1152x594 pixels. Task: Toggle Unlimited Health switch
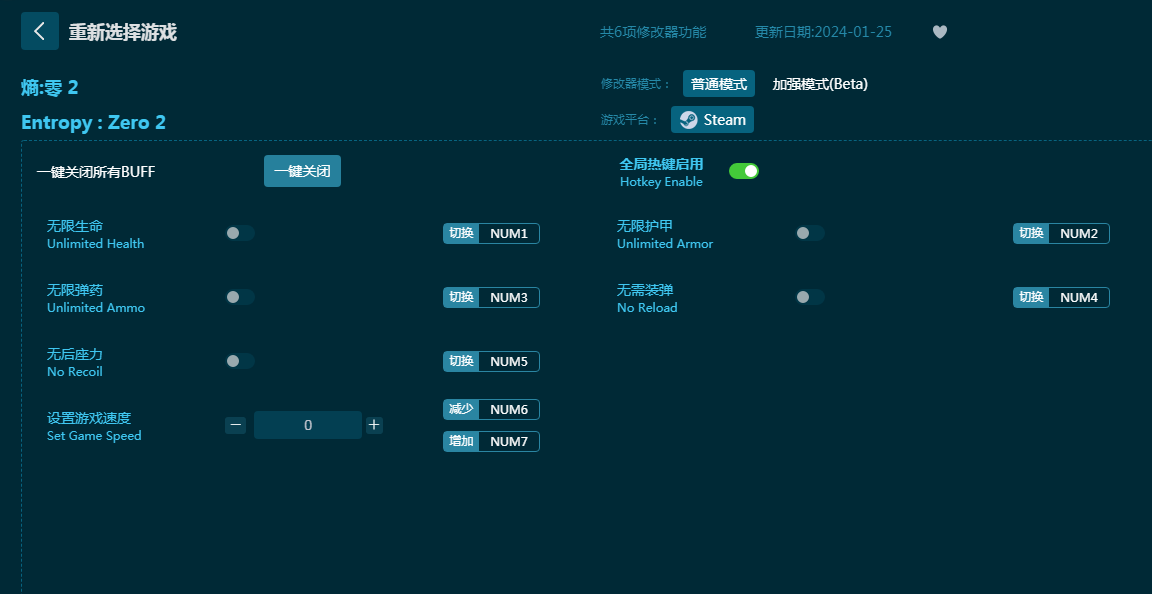coord(240,233)
